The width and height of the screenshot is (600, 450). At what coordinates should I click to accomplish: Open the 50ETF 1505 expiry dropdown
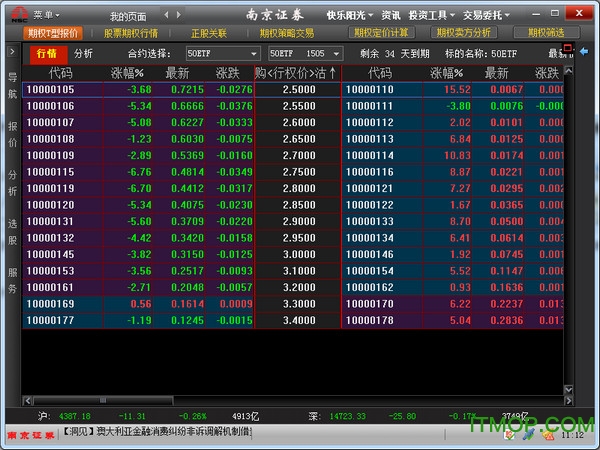305,54
